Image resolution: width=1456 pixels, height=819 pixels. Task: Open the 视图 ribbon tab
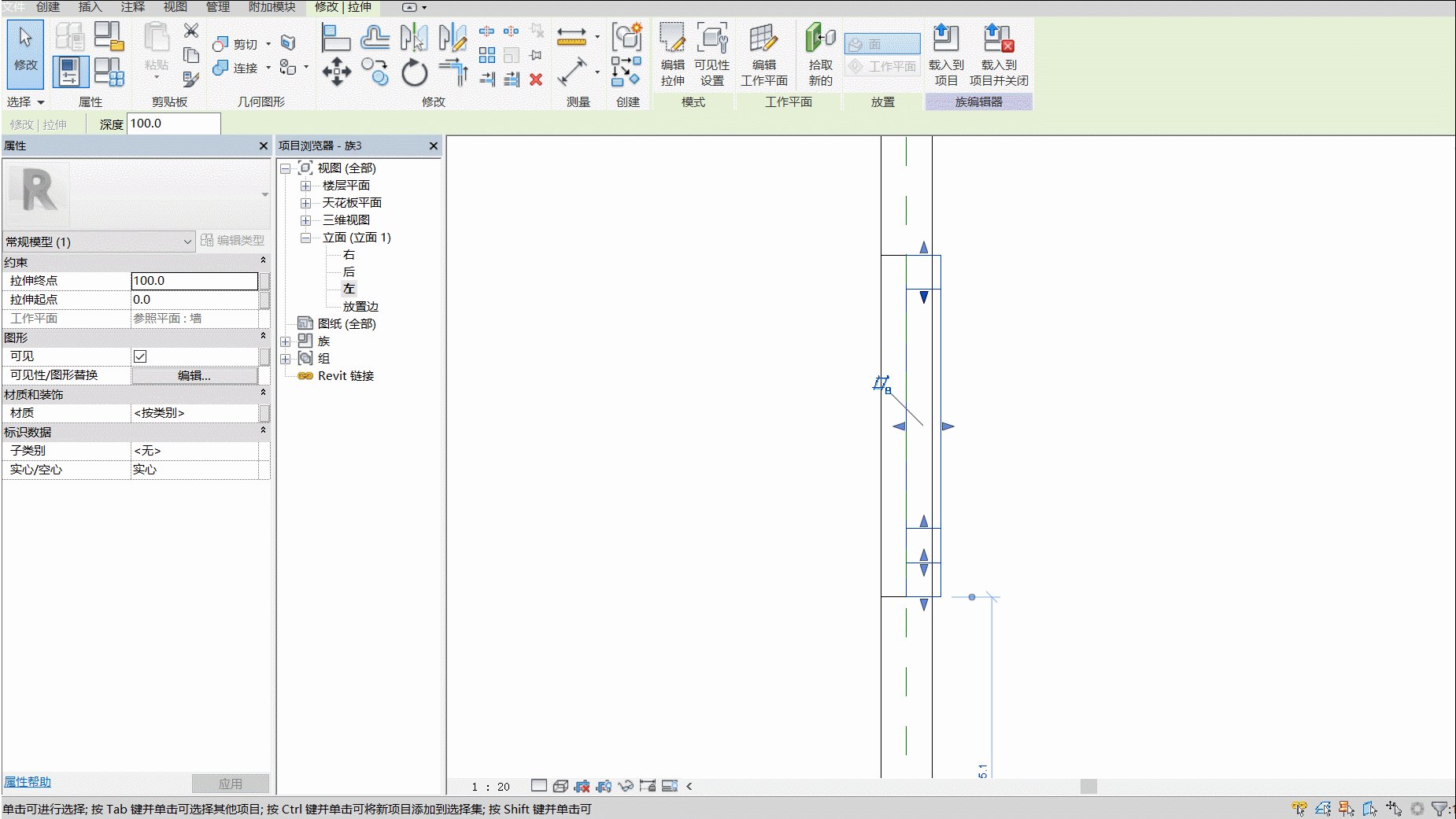coord(175,7)
